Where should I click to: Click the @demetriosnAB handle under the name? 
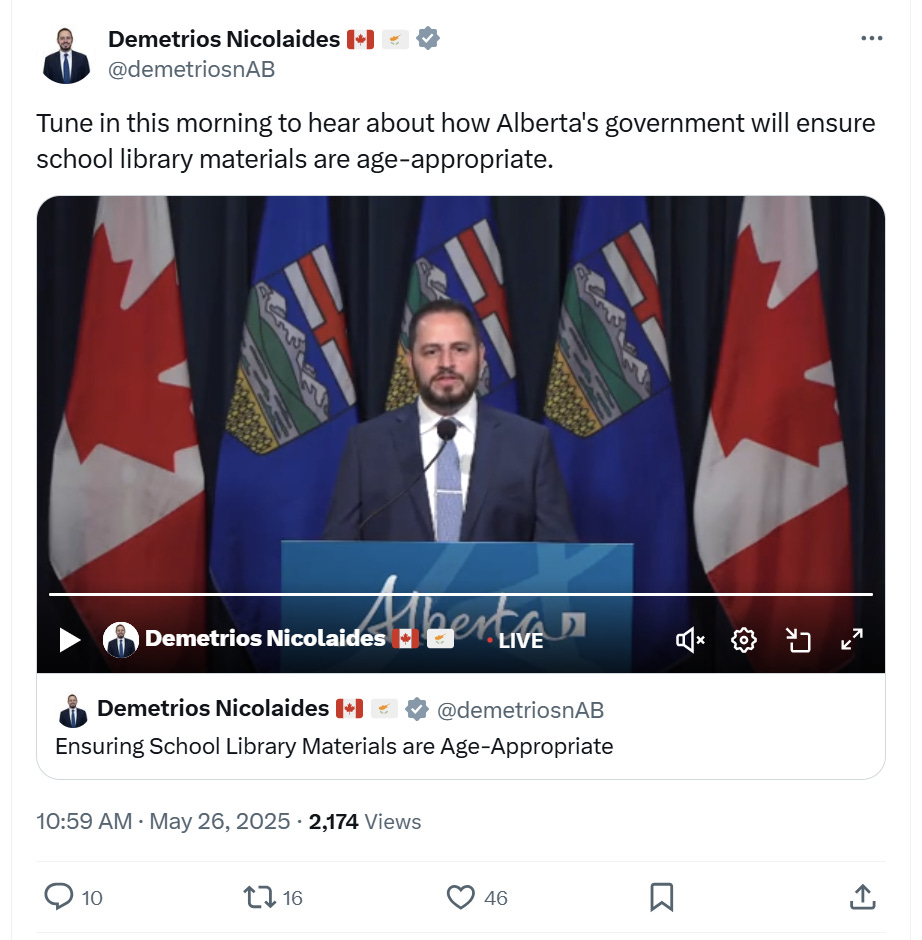tap(191, 70)
